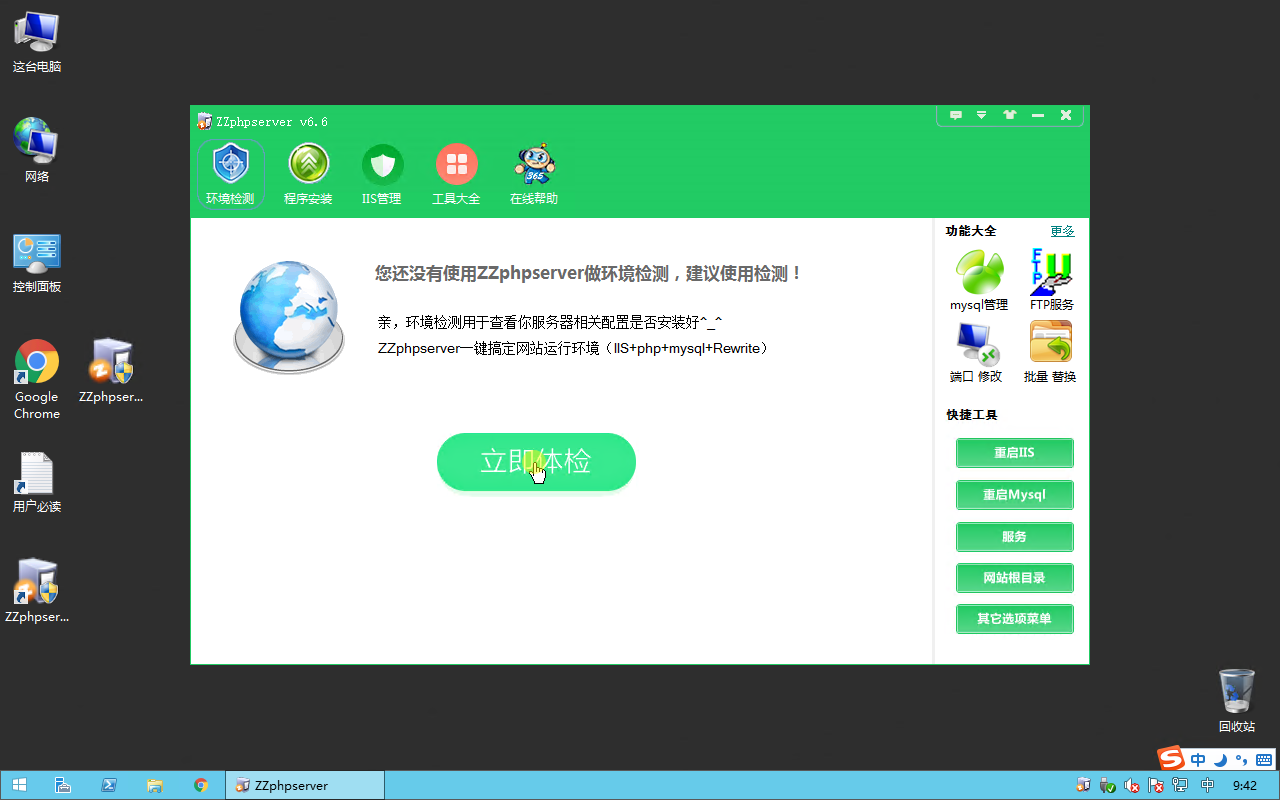Image resolution: width=1280 pixels, height=800 pixels.
Task: Open the 批量 替换 tool icon
Action: 1050,352
